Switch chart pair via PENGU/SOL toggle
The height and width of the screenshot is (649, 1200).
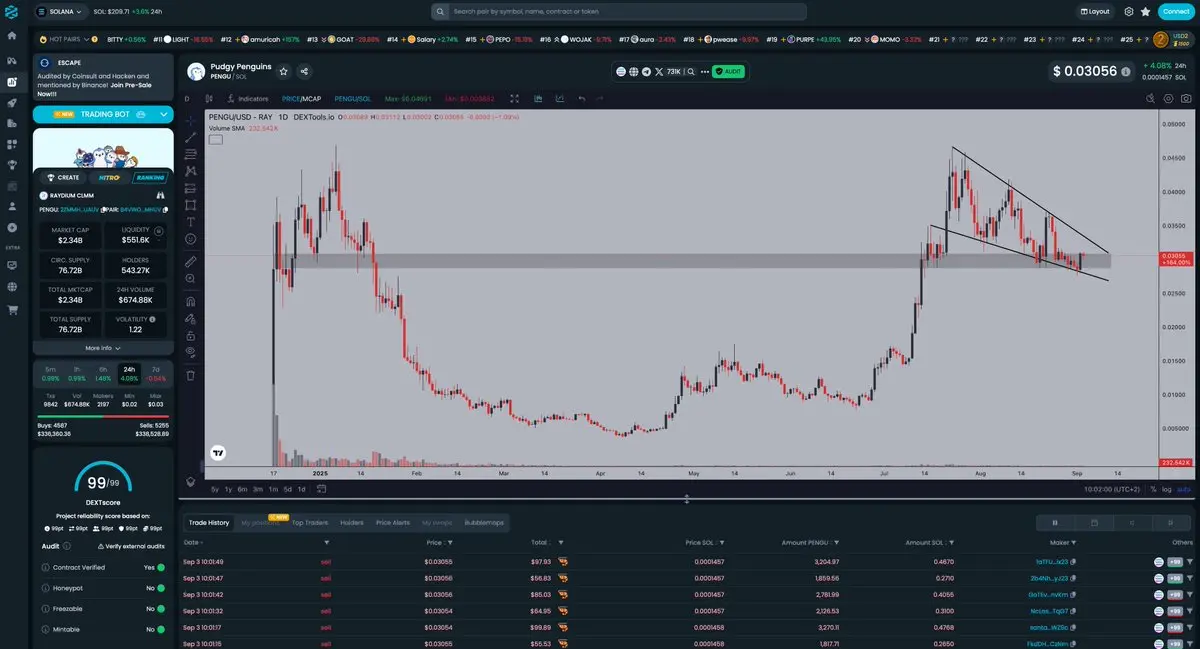pos(352,99)
